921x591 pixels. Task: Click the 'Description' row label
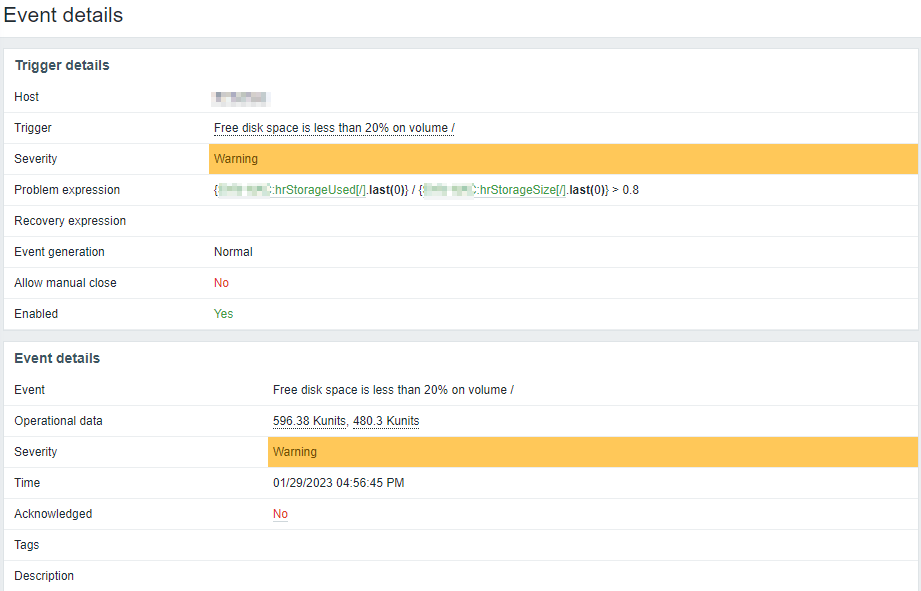click(x=44, y=576)
